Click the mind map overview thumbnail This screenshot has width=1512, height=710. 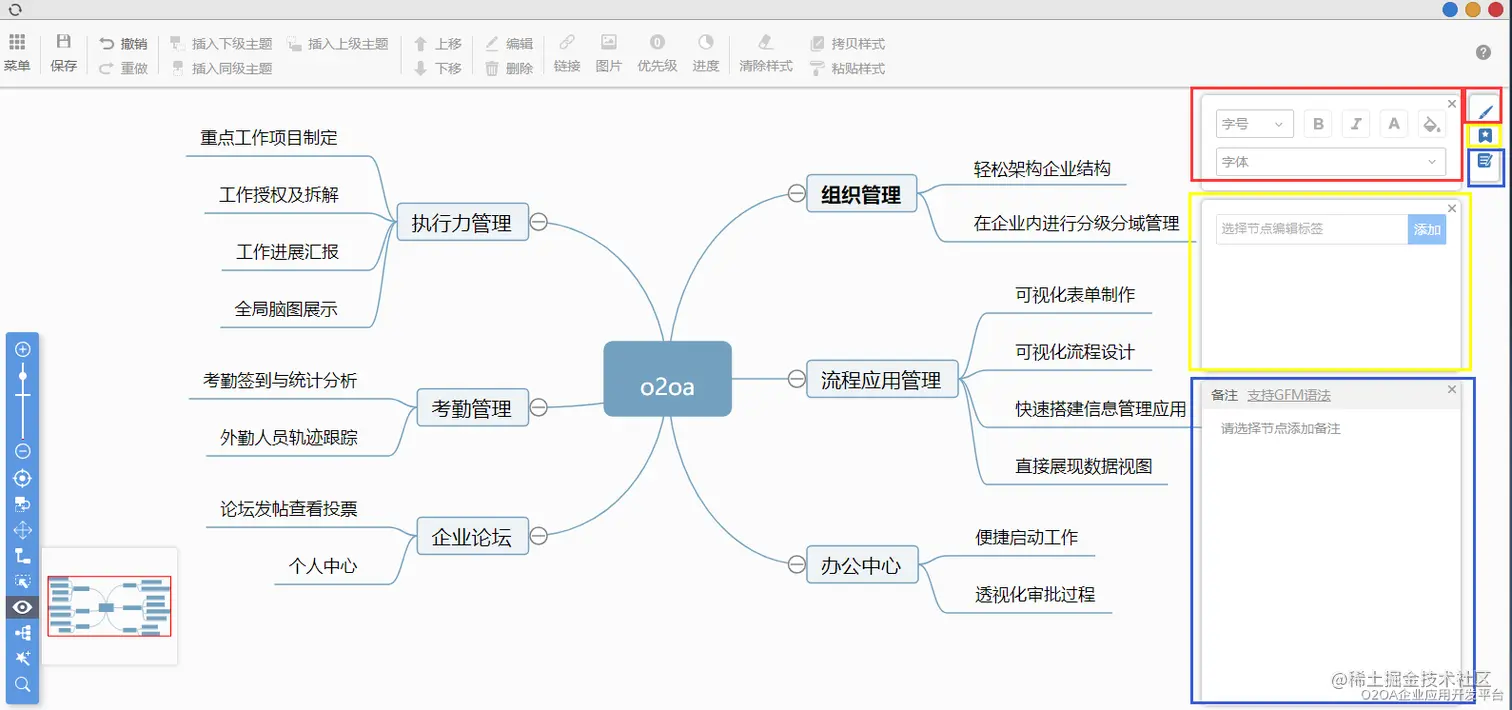tap(108, 607)
